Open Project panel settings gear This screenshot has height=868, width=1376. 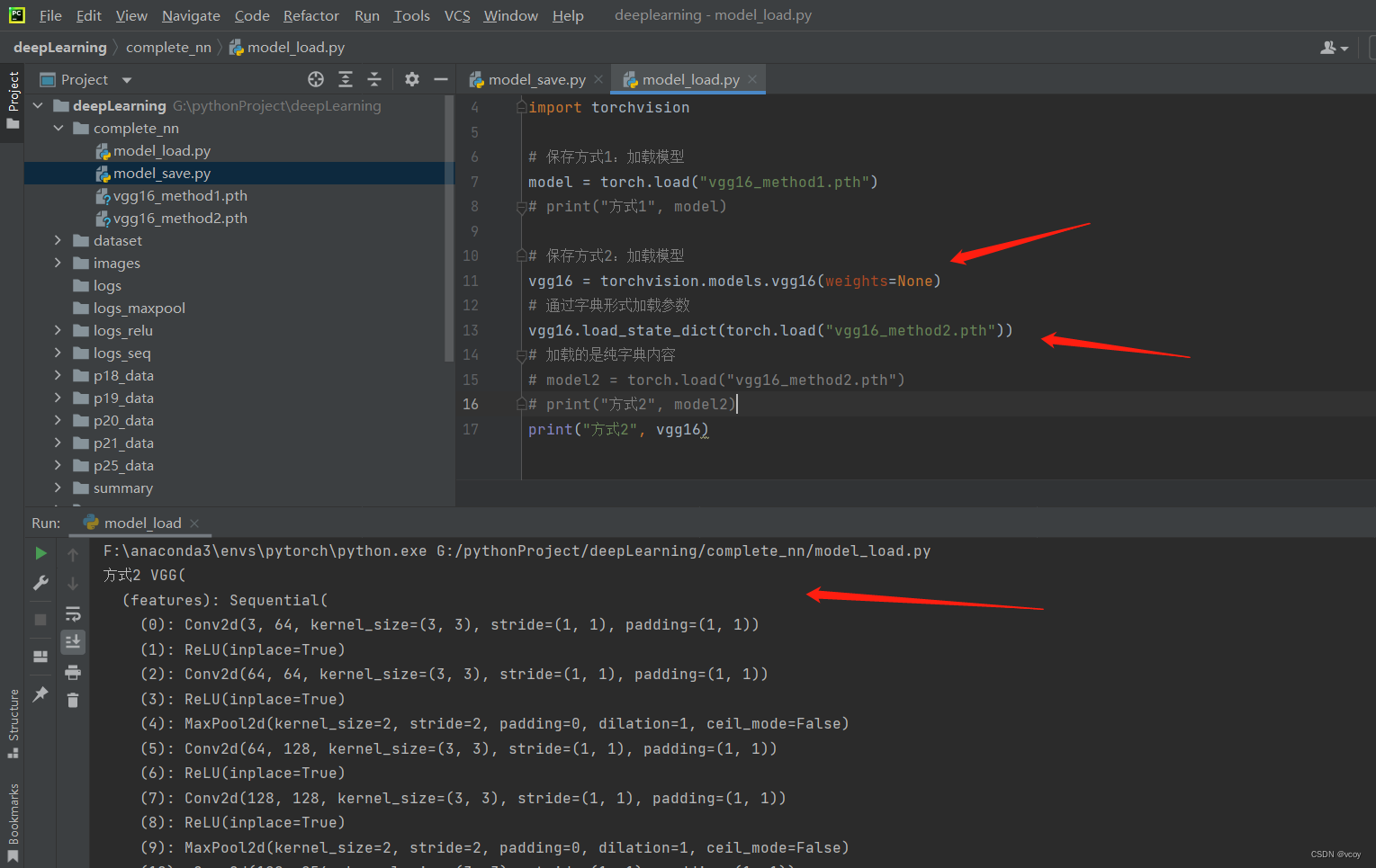[412, 79]
